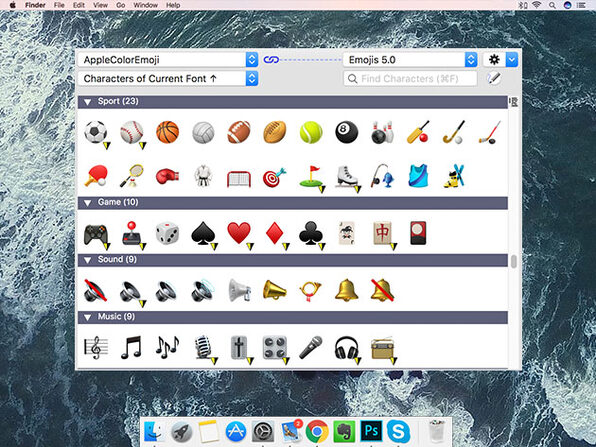596x447 pixels.
Task: Select the volleyball emoji
Action: click(203, 132)
